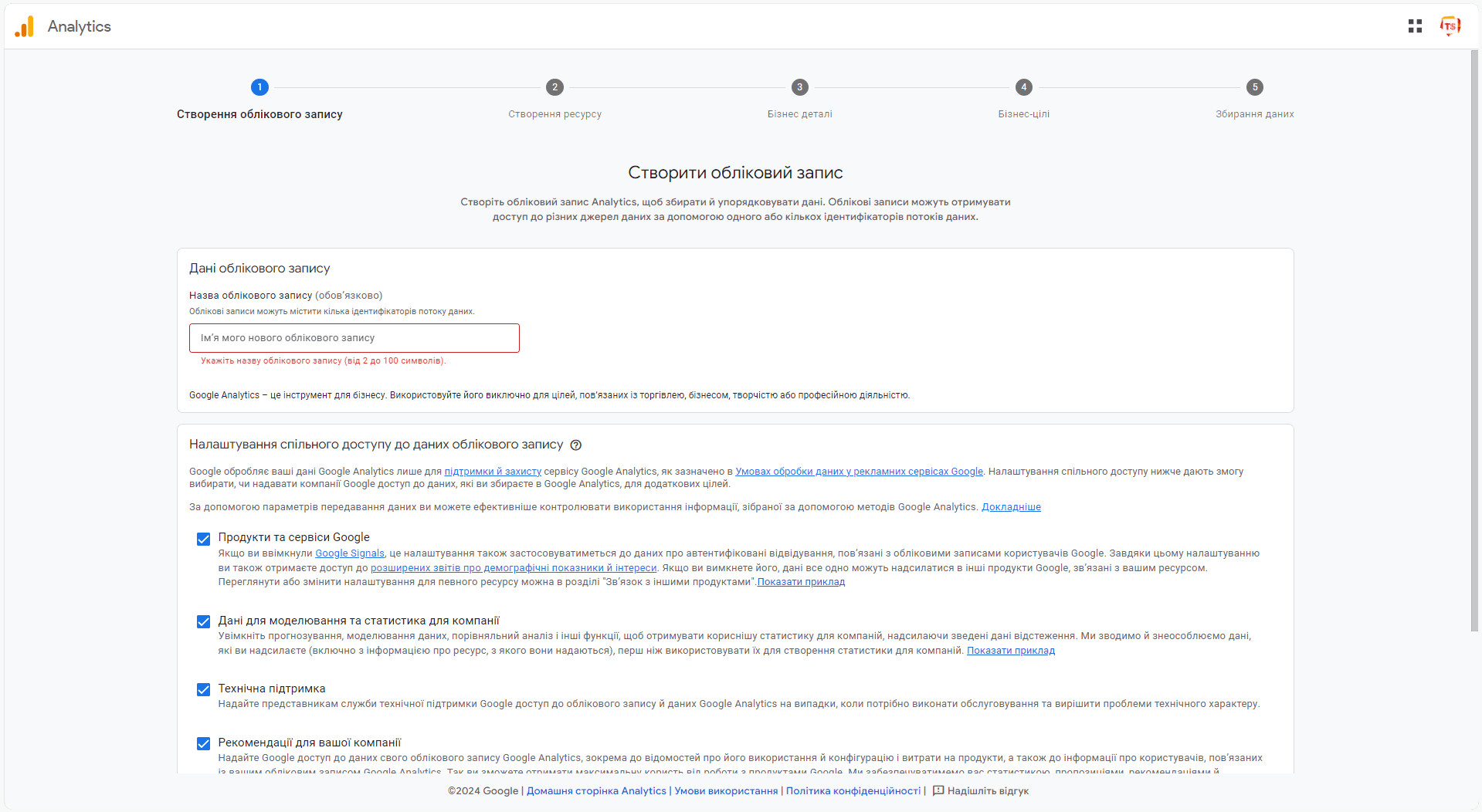This screenshot has height=812, width=1482.
Task: Select step 3 circle in progress stepper
Action: 800,87
